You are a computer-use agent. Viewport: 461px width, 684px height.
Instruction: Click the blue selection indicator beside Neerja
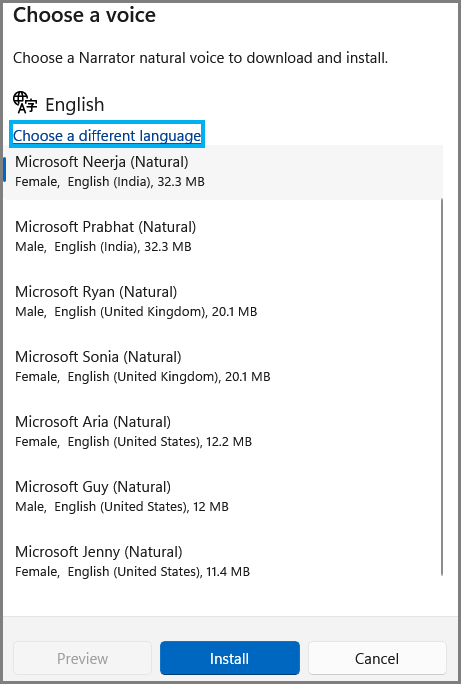(x=4, y=169)
